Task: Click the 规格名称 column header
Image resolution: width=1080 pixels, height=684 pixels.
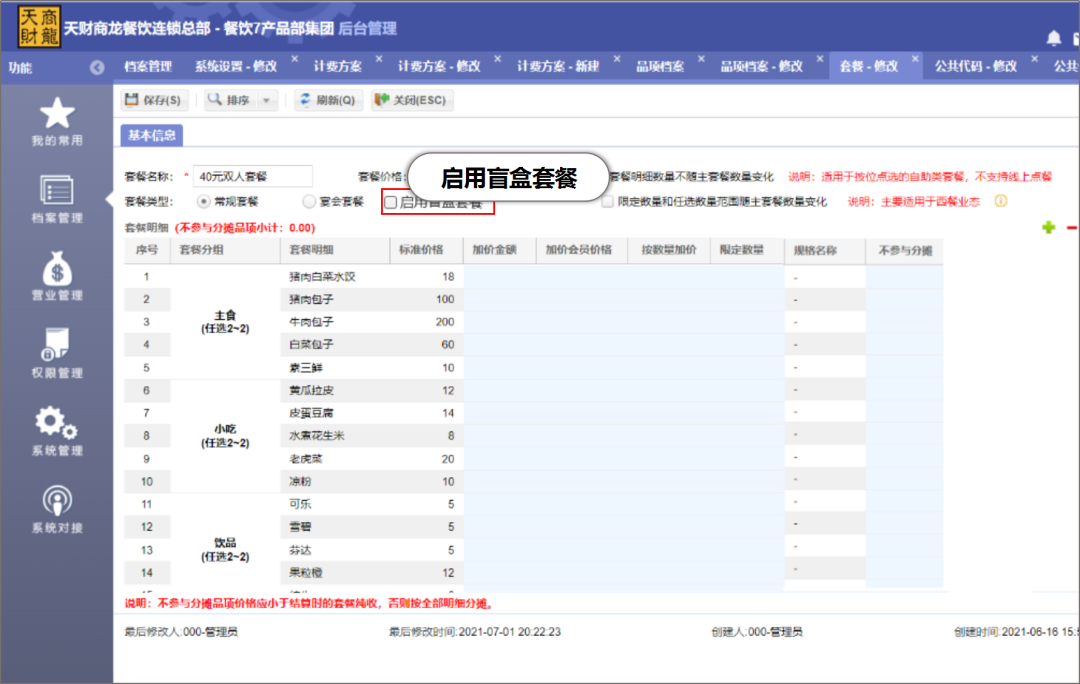Action: pyautogui.click(x=824, y=251)
